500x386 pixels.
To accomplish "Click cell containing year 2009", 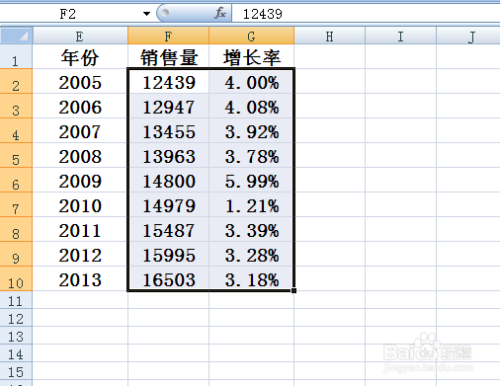I will point(80,180).
